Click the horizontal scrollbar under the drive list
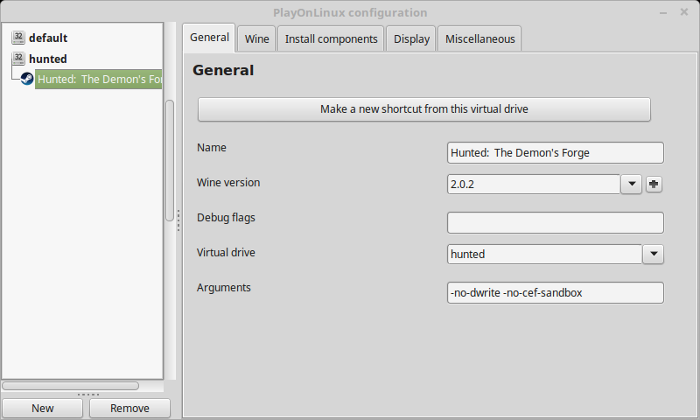 pos(71,385)
